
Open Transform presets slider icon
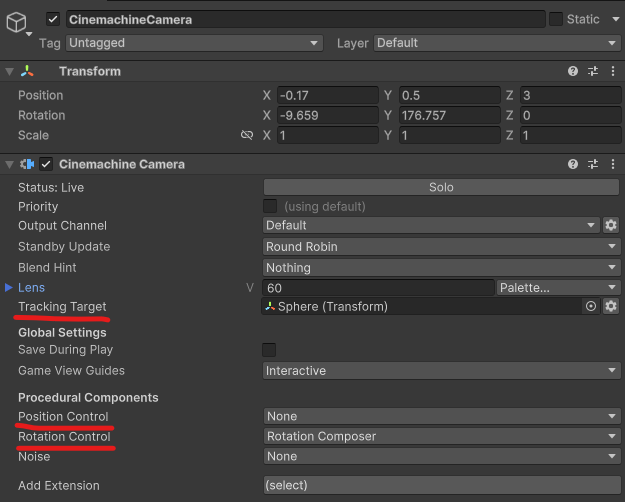point(593,71)
